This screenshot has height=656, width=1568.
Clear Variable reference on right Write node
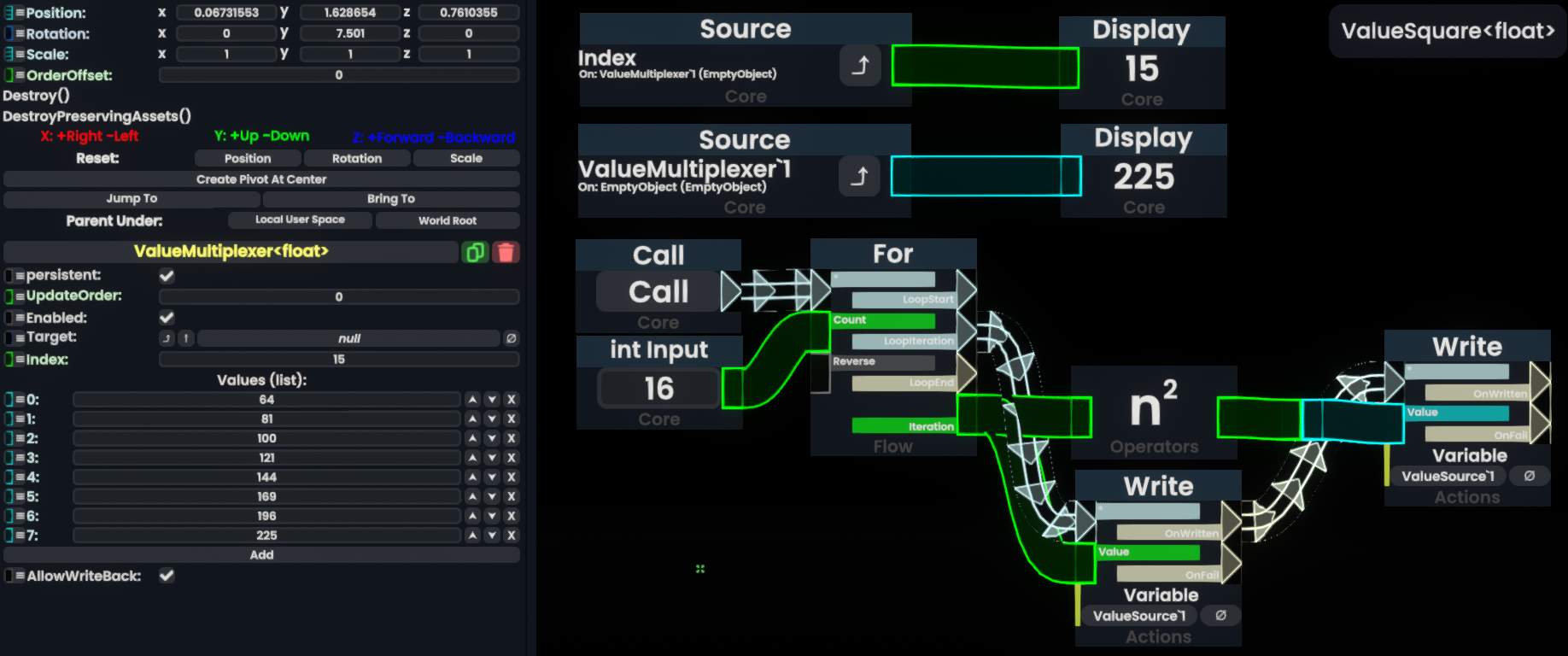(1530, 477)
